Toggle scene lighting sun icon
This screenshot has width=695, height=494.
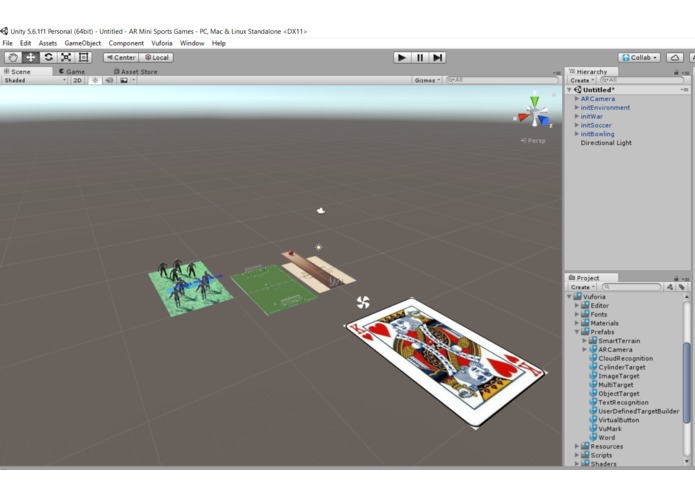[94, 80]
